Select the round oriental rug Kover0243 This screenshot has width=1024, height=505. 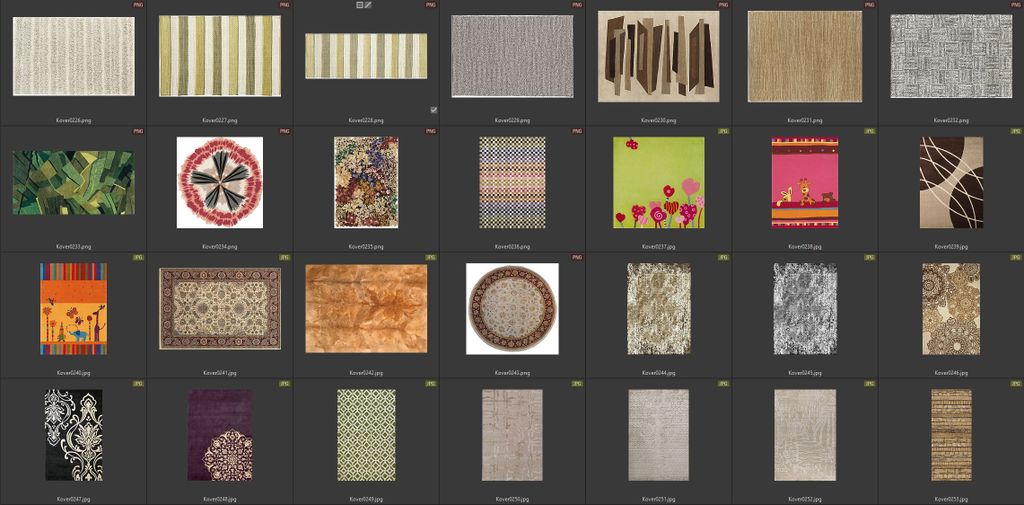coord(512,308)
